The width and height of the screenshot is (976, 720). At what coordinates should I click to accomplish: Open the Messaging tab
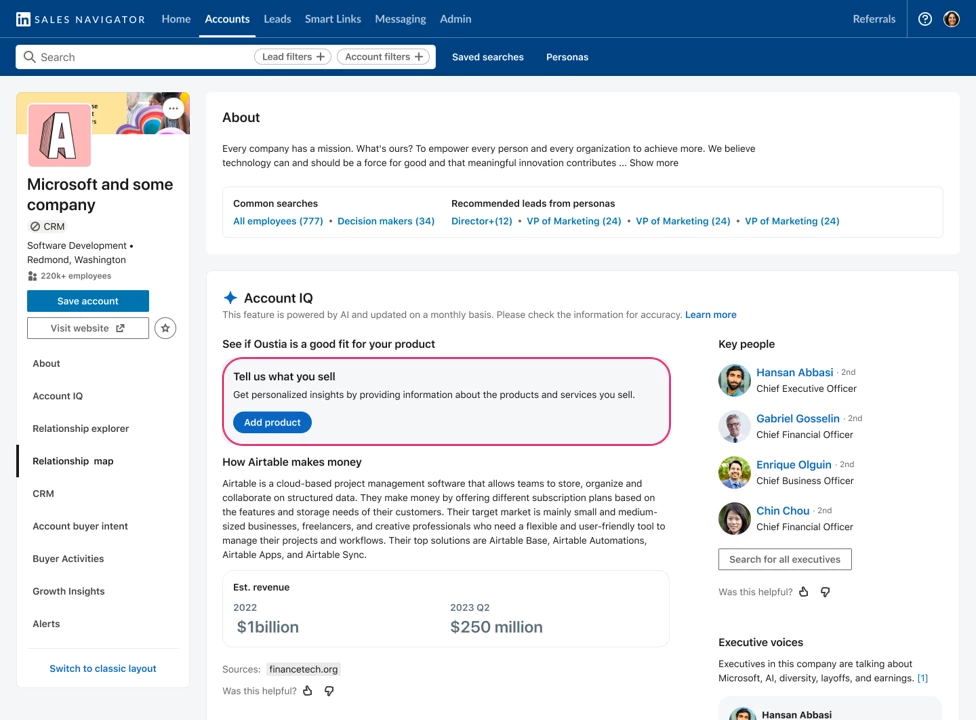pos(400,19)
